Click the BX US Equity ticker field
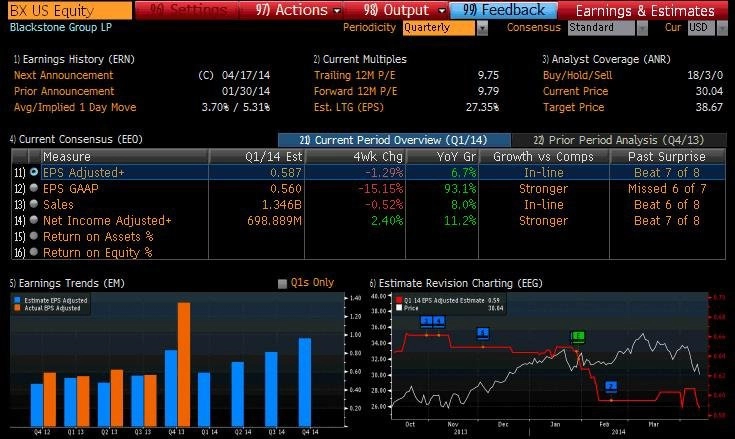Screen dimensions: 735x439 (70, 10)
